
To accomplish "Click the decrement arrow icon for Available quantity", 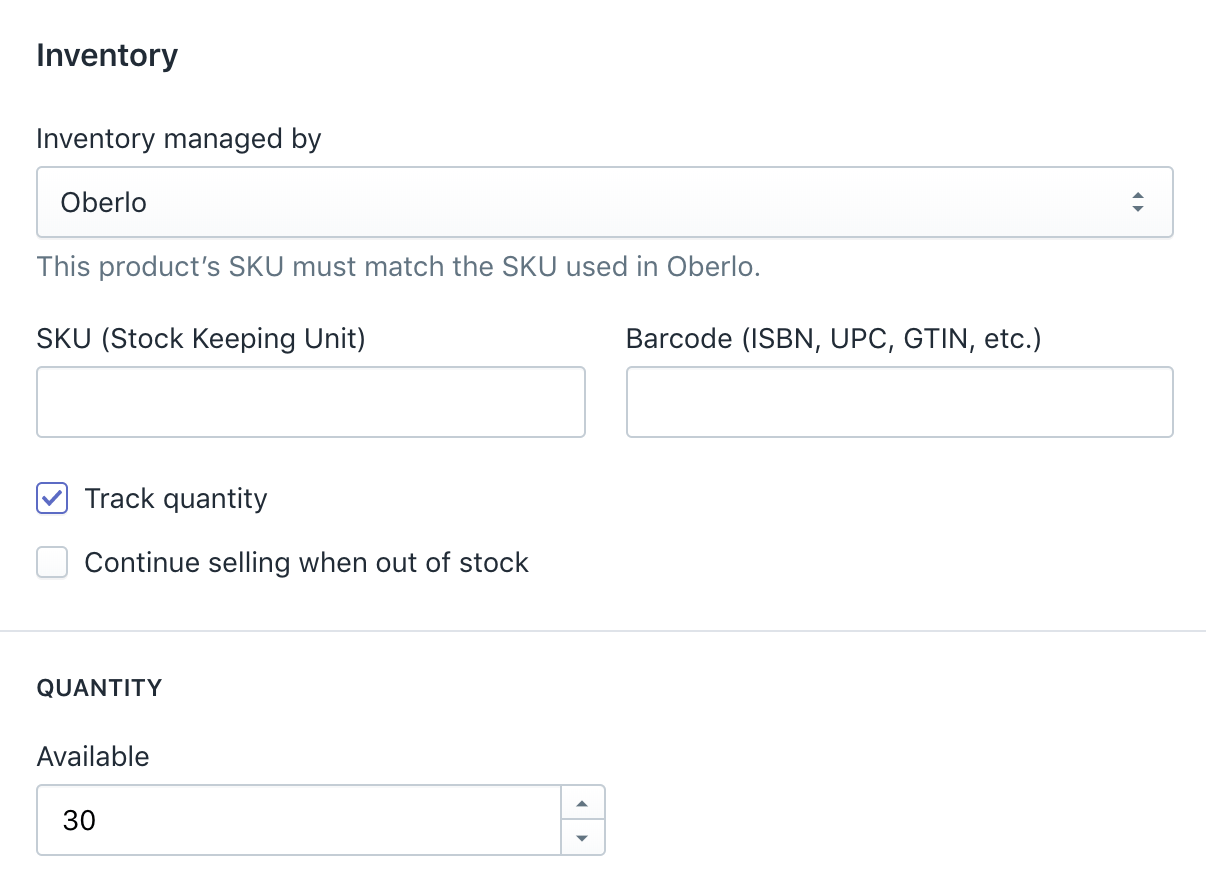I will (582, 838).
